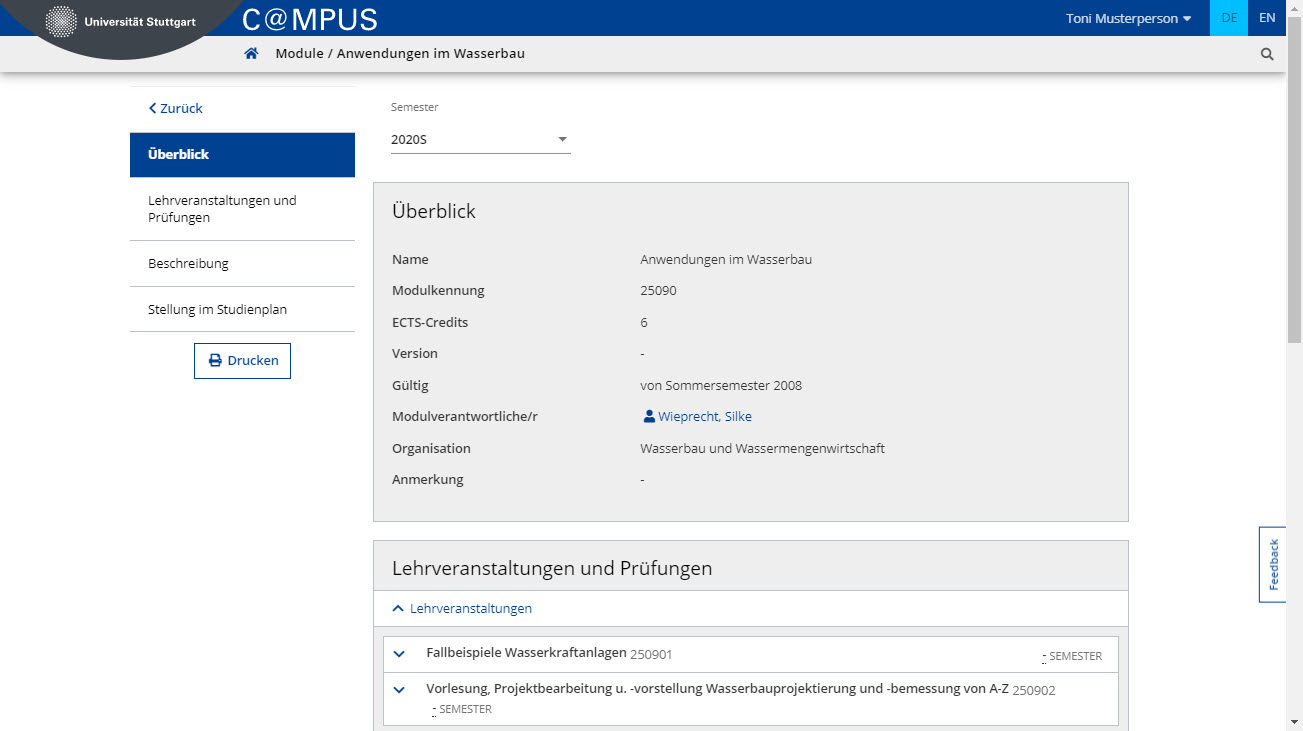Click the Überblick panel heading

pos(434,211)
